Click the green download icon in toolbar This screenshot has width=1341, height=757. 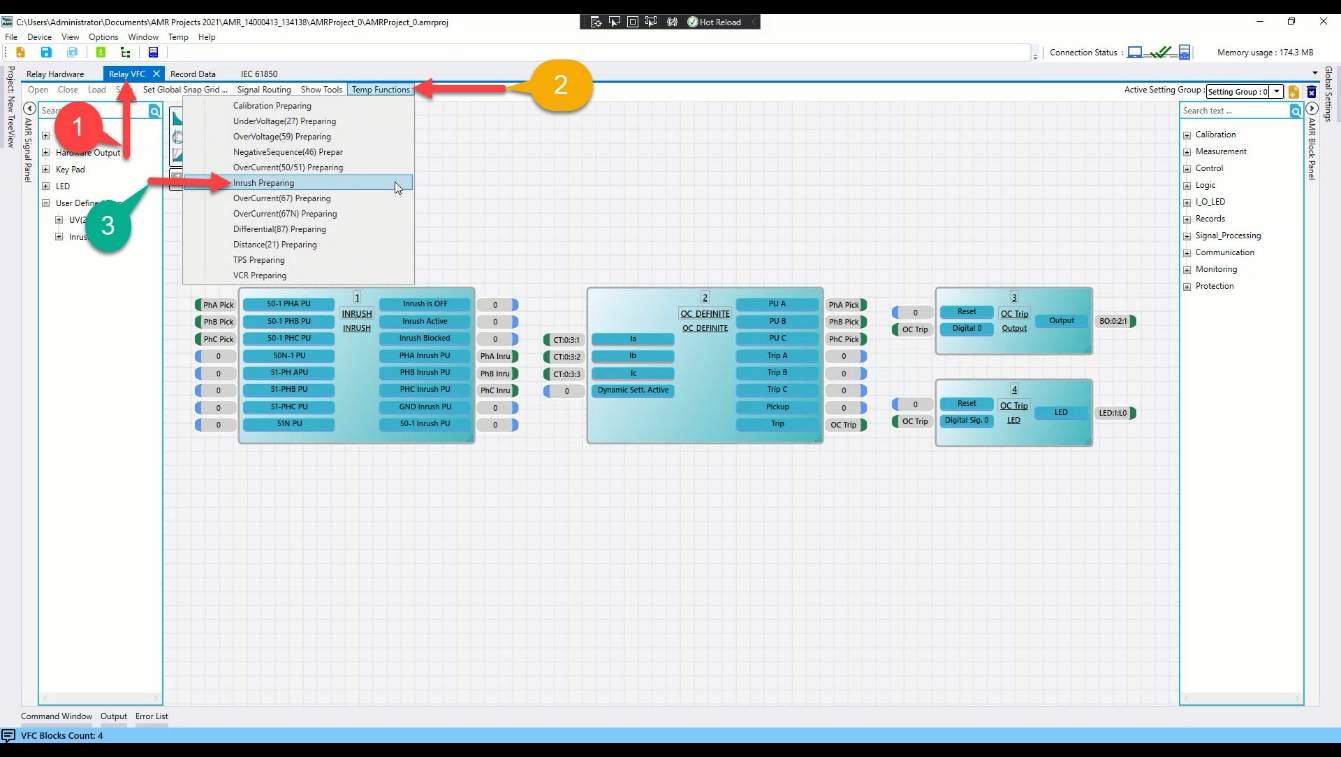100,52
